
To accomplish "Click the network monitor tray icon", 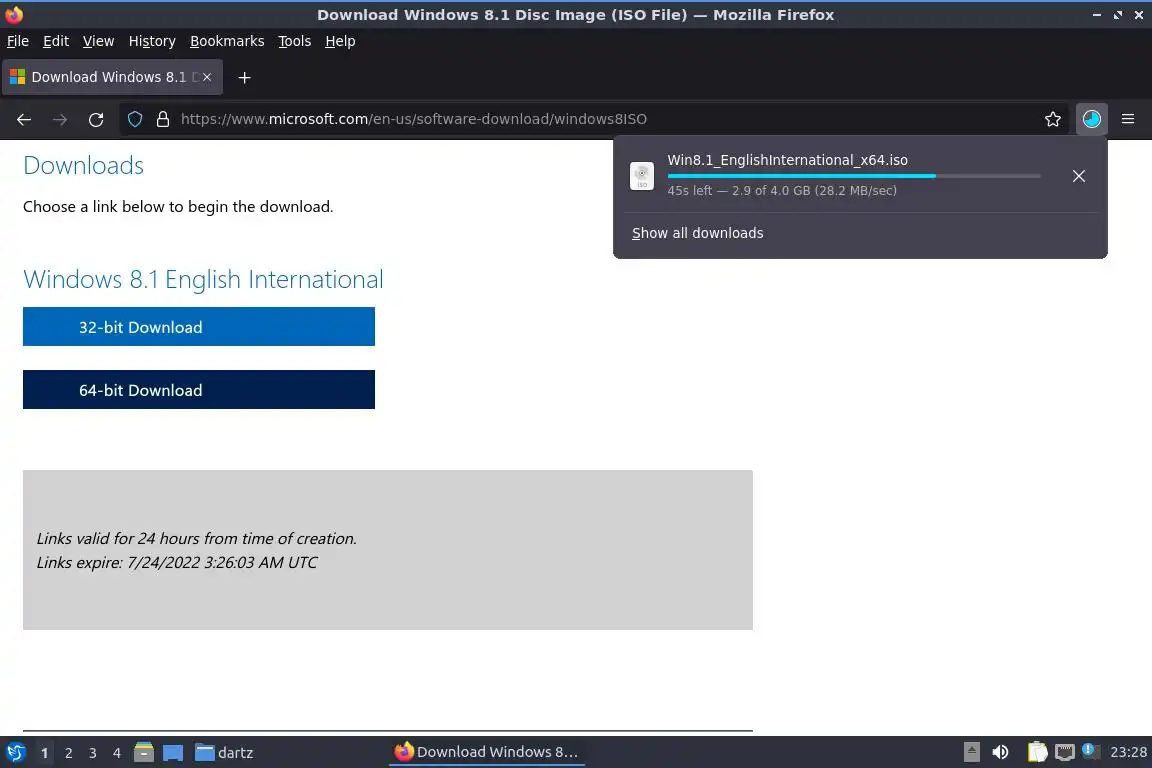I will (1065, 752).
